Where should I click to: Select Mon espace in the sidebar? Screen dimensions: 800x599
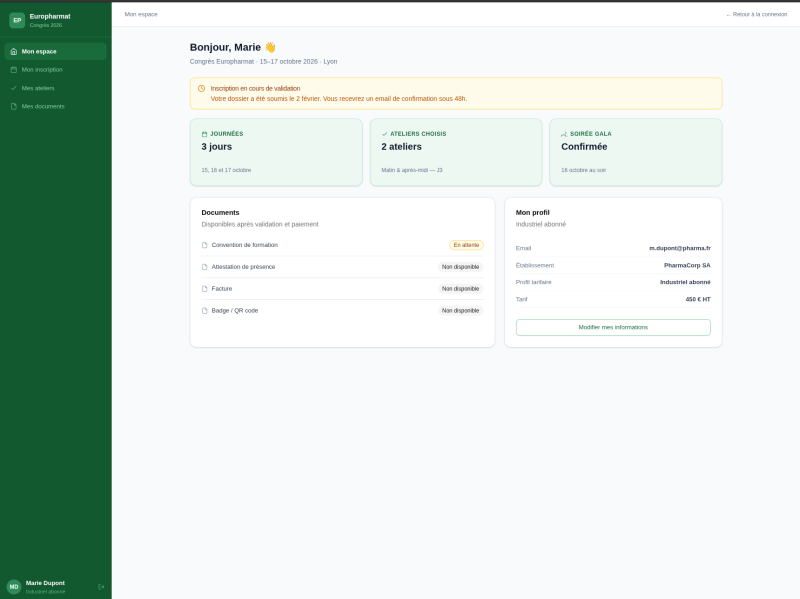[39, 51]
